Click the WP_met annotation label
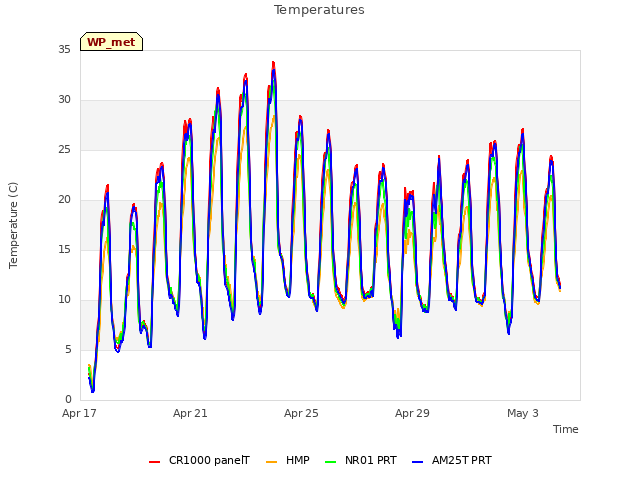This screenshot has height=480, width=640. (111, 42)
